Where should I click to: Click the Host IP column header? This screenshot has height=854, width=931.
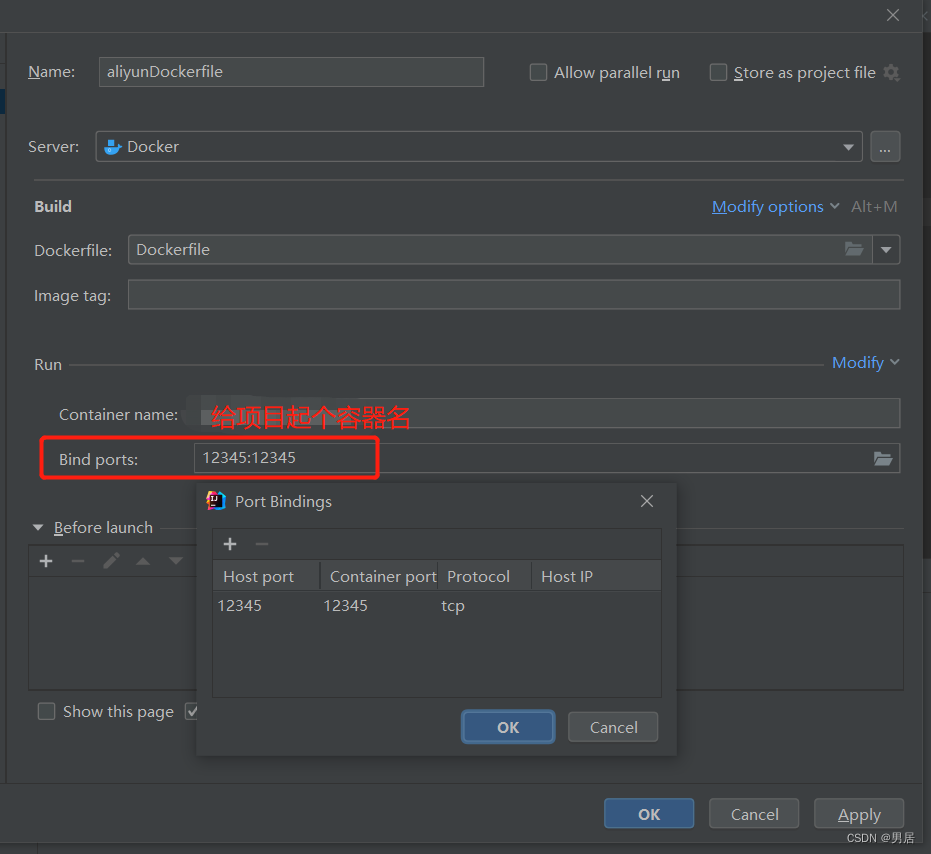[596, 577]
